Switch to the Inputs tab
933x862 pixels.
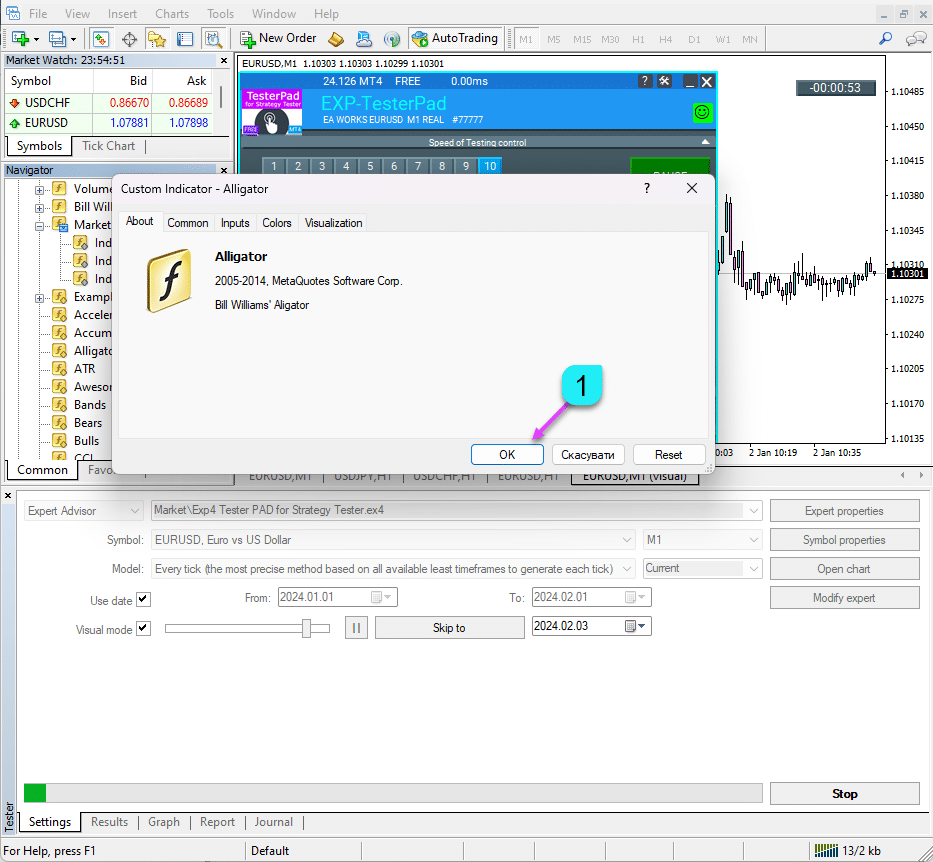pos(235,223)
